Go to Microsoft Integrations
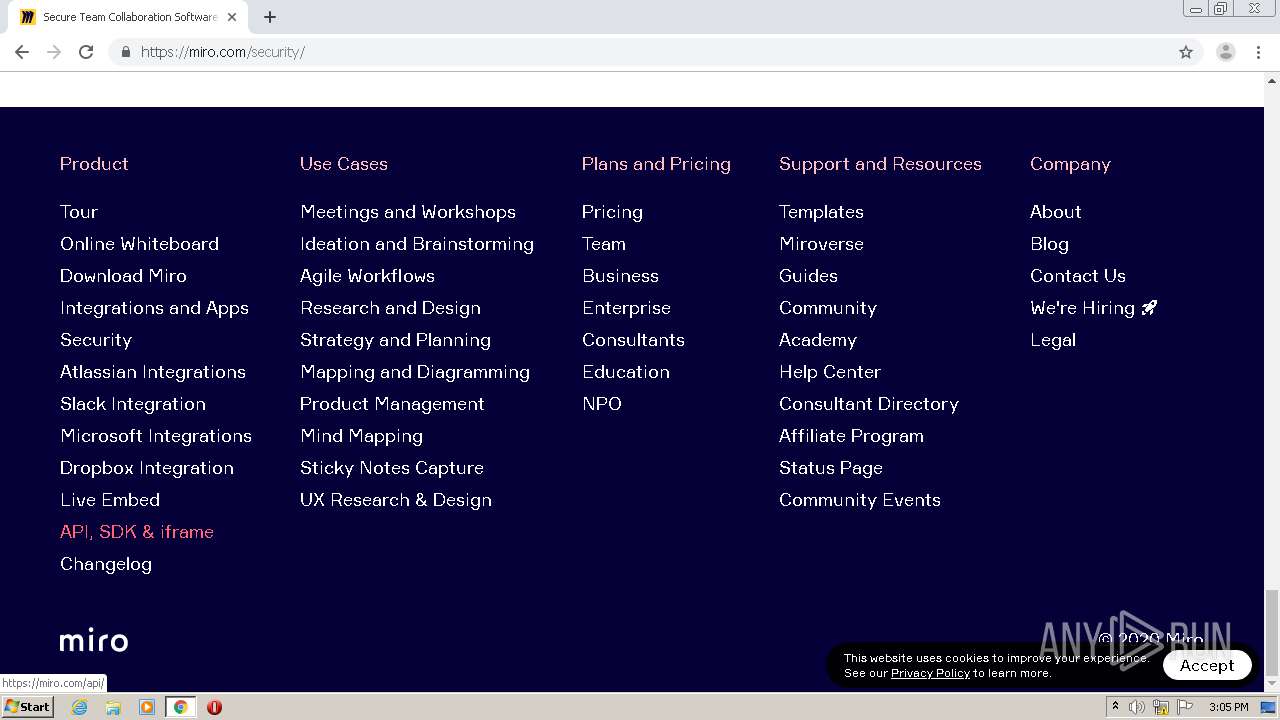 156,436
